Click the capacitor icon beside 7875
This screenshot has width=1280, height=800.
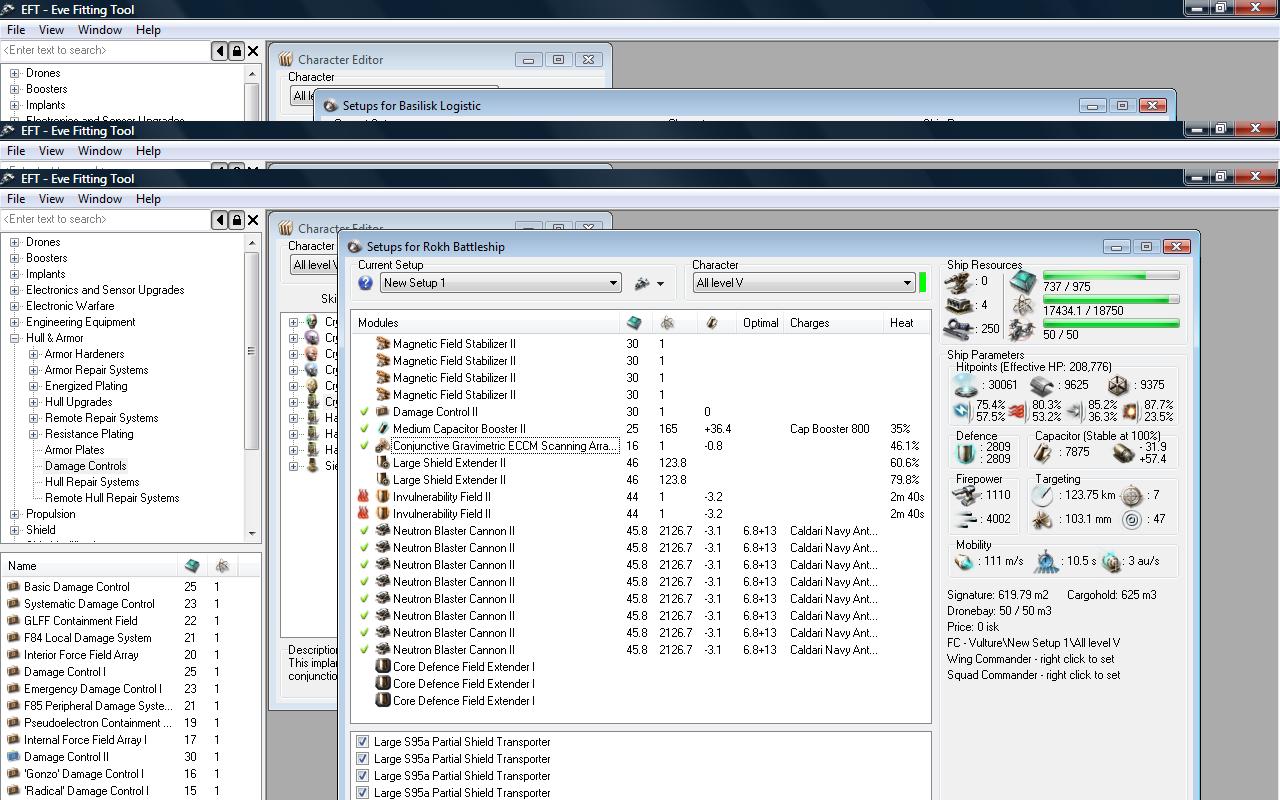click(1042, 453)
